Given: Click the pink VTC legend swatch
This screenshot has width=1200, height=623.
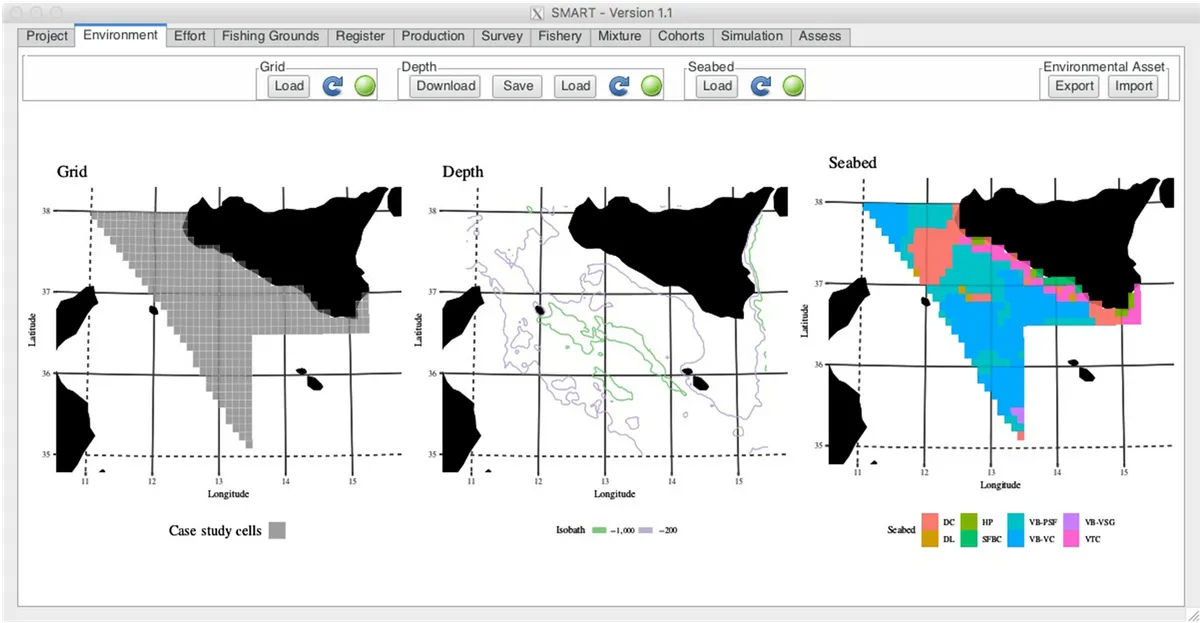Looking at the screenshot, I should tap(1070, 539).
